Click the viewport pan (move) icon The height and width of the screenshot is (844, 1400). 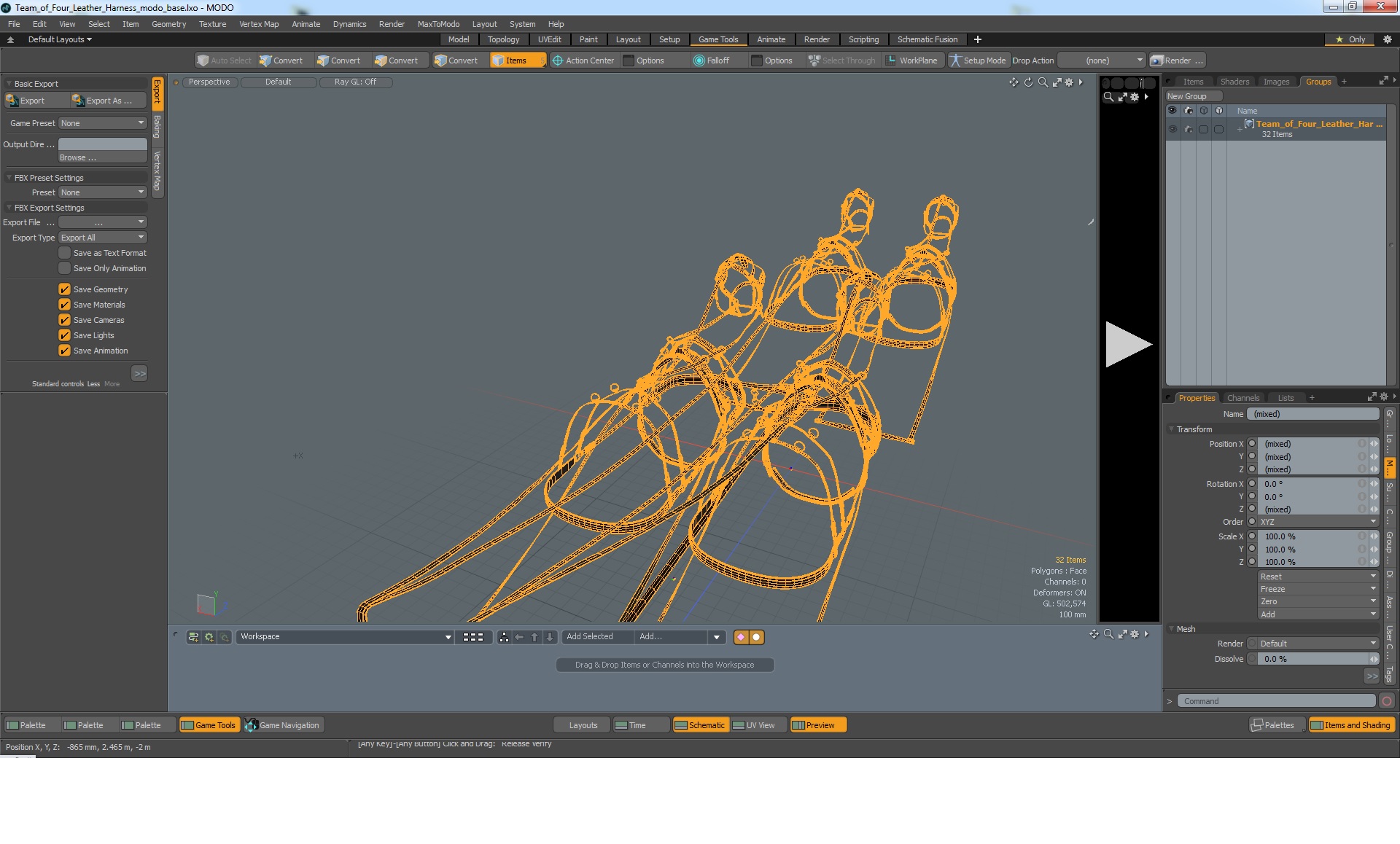pos(1014,82)
